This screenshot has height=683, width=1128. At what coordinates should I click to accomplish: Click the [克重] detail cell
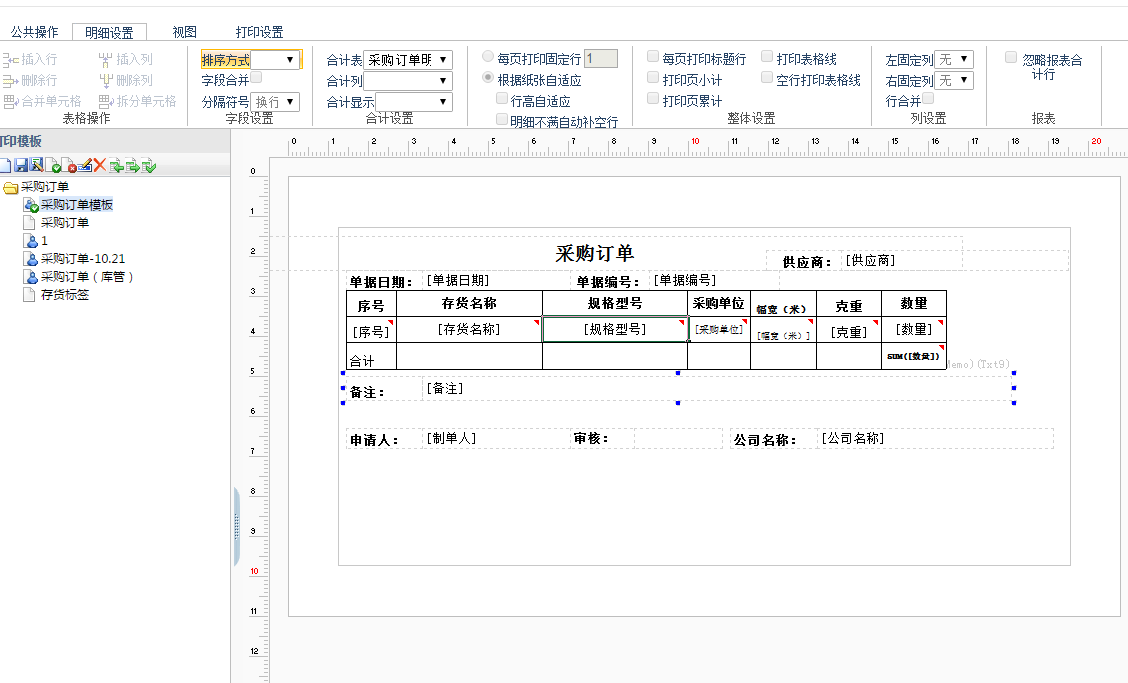coord(849,330)
